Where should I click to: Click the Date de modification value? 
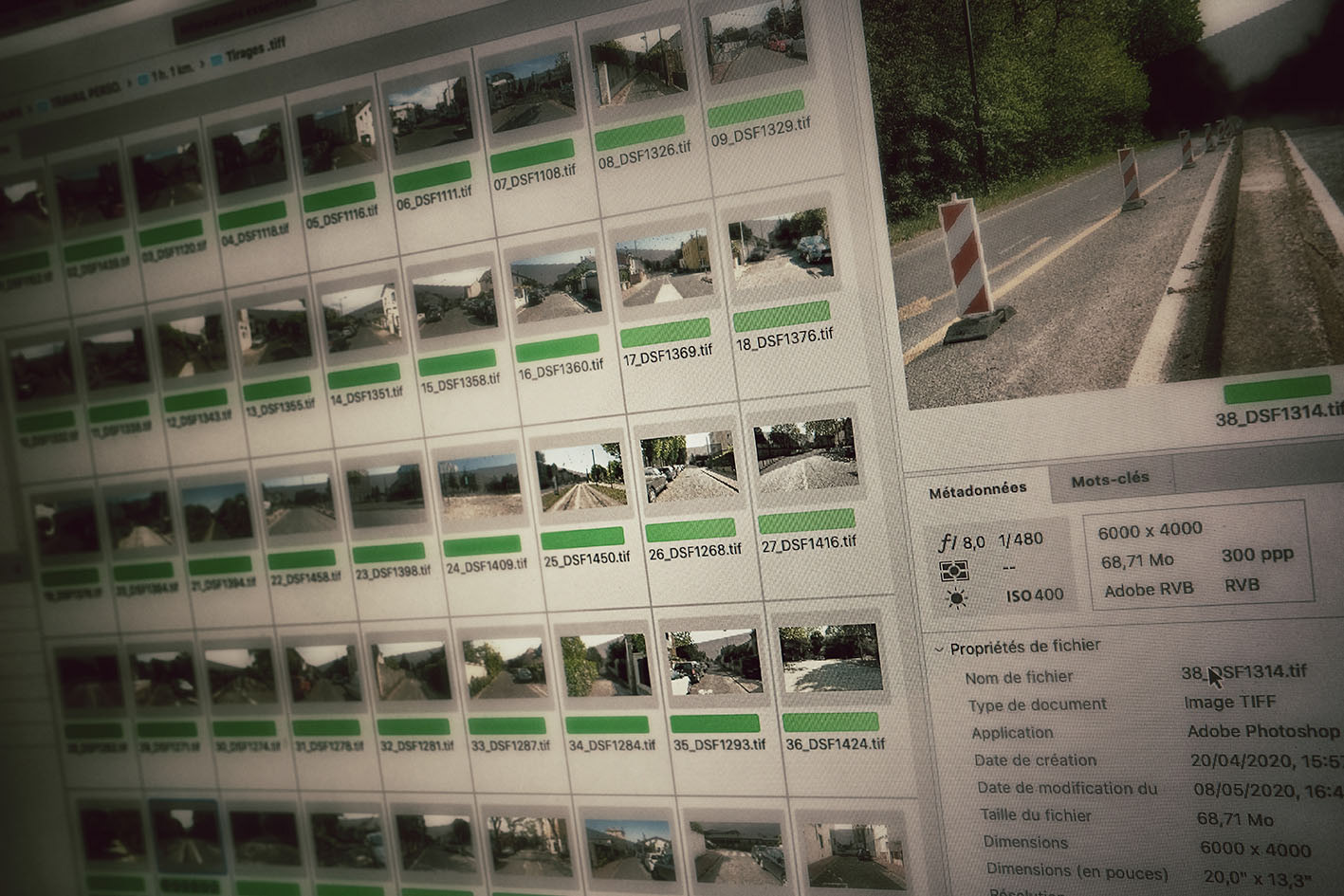(1269, 791)
